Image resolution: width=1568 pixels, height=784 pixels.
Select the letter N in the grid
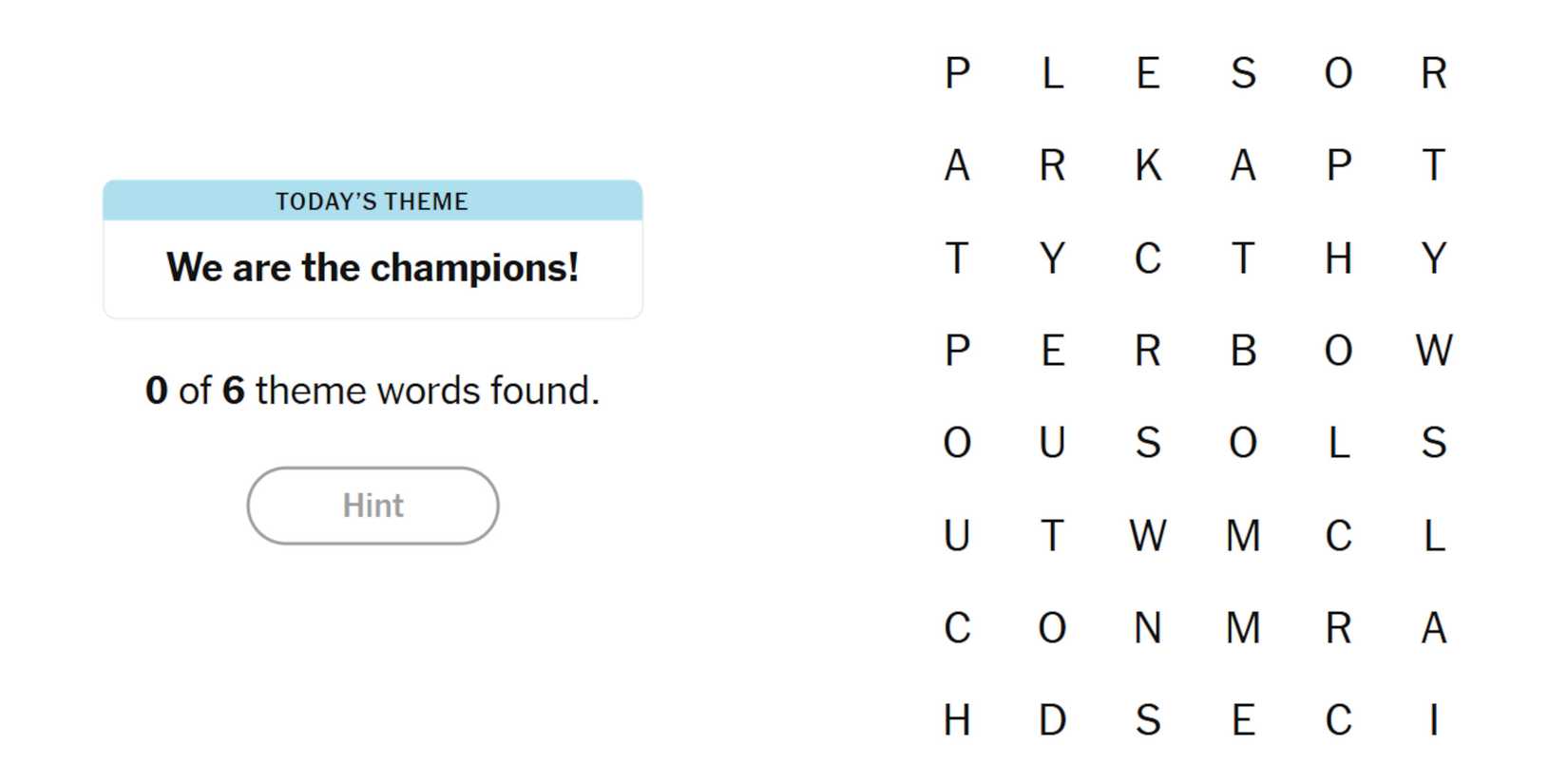pos(1148,628)
